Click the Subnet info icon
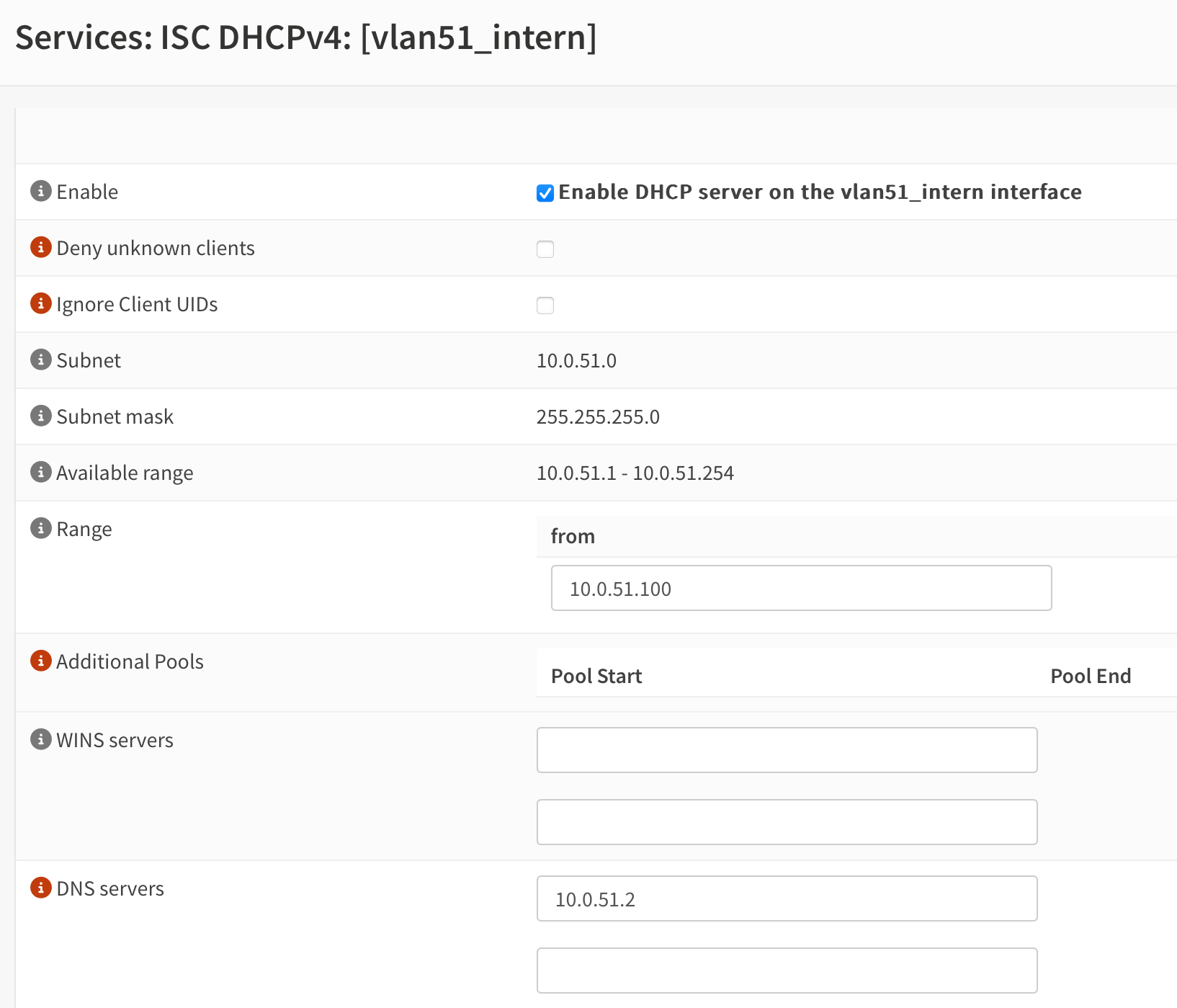1177x1008 pixels. click(41, 360)
